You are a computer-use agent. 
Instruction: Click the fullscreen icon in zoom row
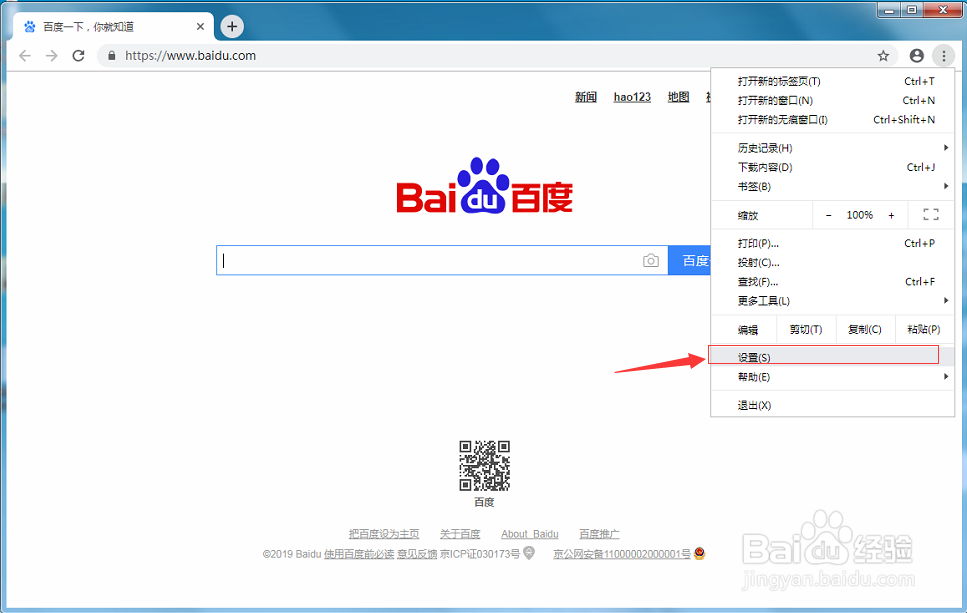coord(931,215)
